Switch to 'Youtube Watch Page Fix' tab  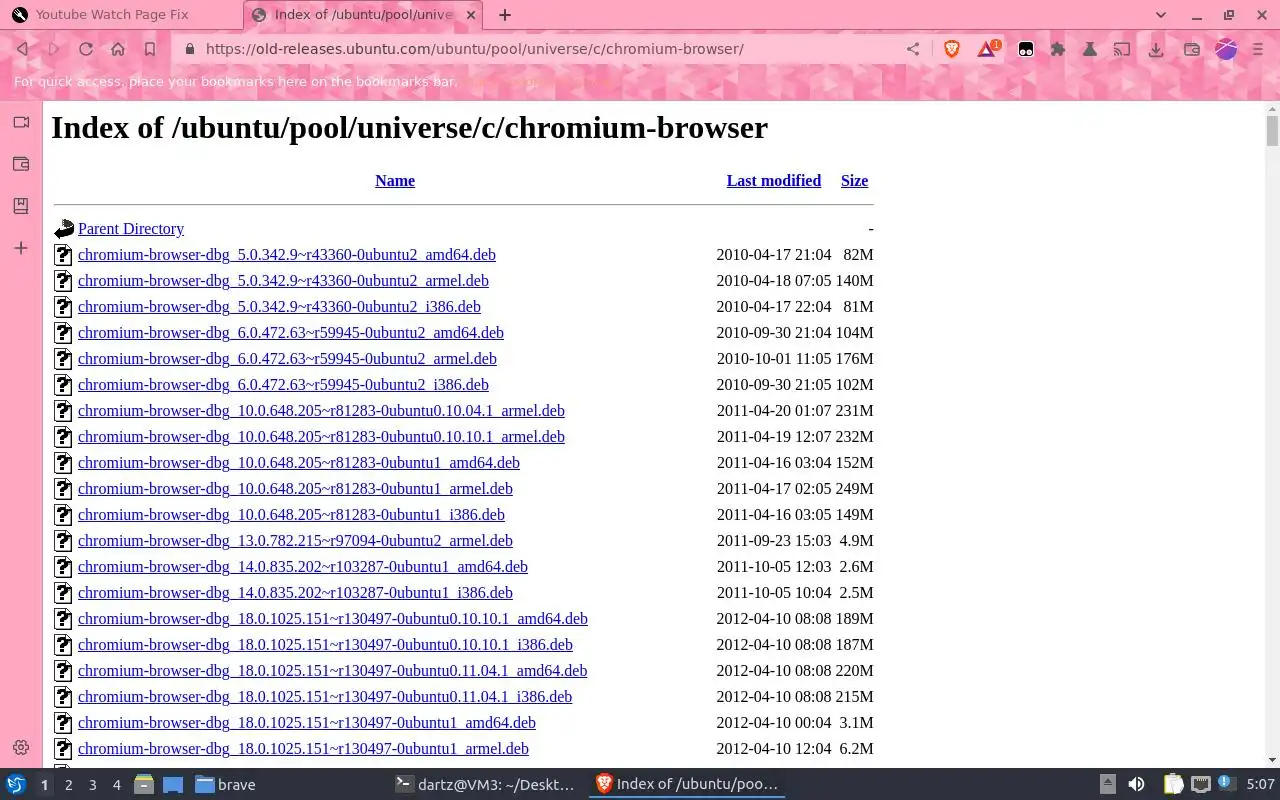pos(121,15)
